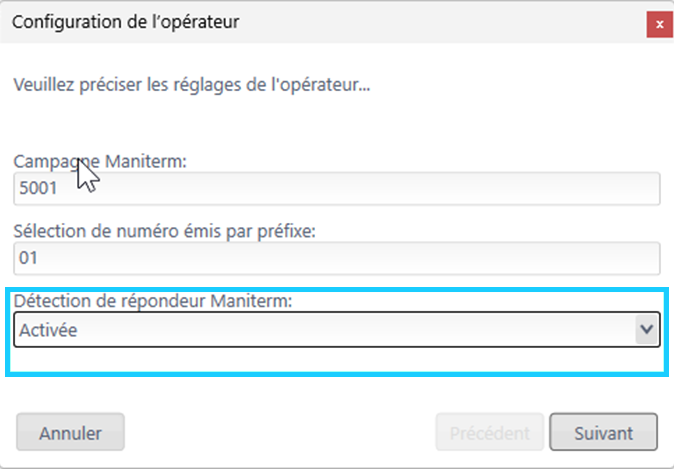Click empty space below the Activée combo box

337,360
